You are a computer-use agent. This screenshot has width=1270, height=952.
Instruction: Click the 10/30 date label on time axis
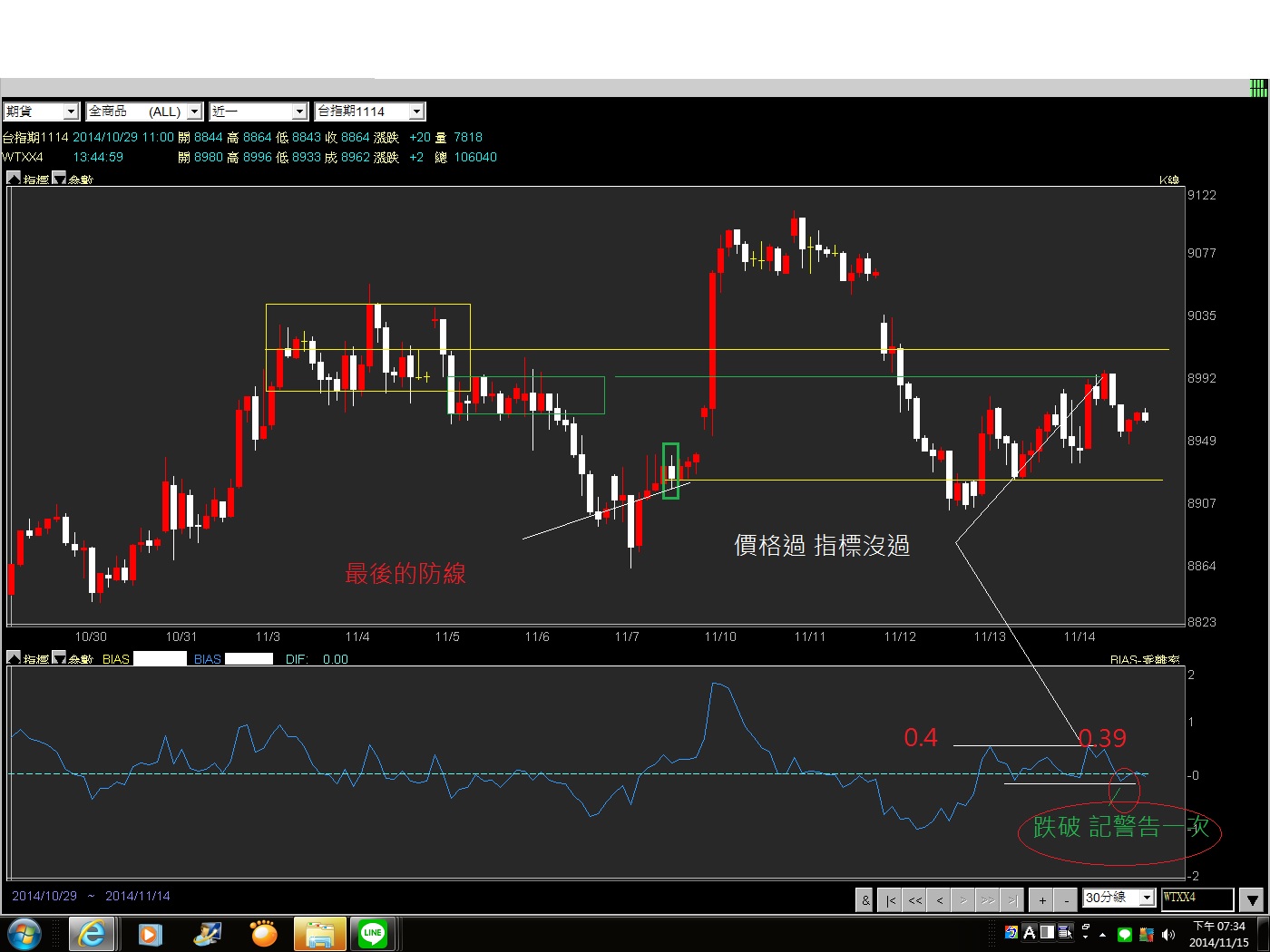click(91, 636)
